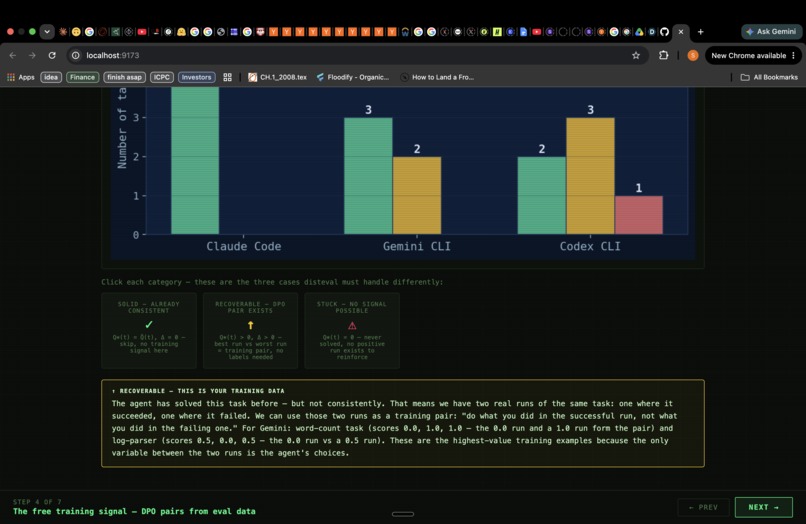Click the Ask Gemini button
This screenshot has width=806, height=524.
point(771,31)
